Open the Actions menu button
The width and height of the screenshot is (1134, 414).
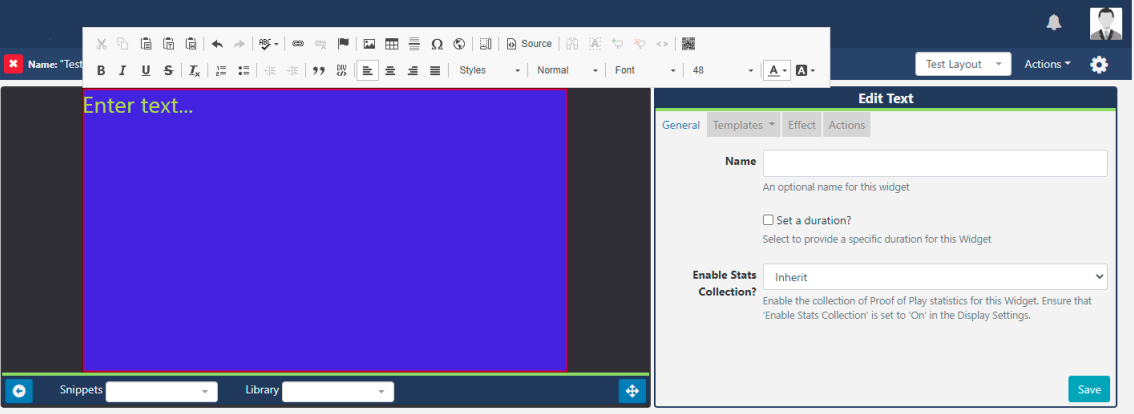(1047, 64)
